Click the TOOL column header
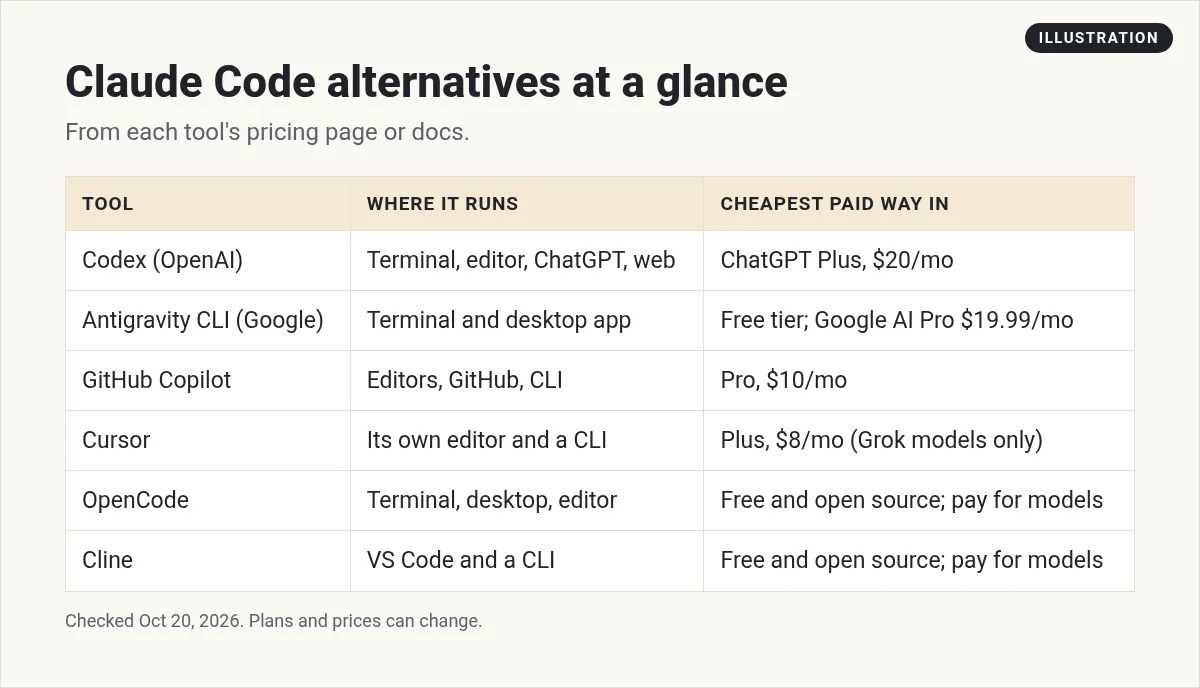Image resolution: width=1200 pixels, height=688 pixels. pos(208,204)
